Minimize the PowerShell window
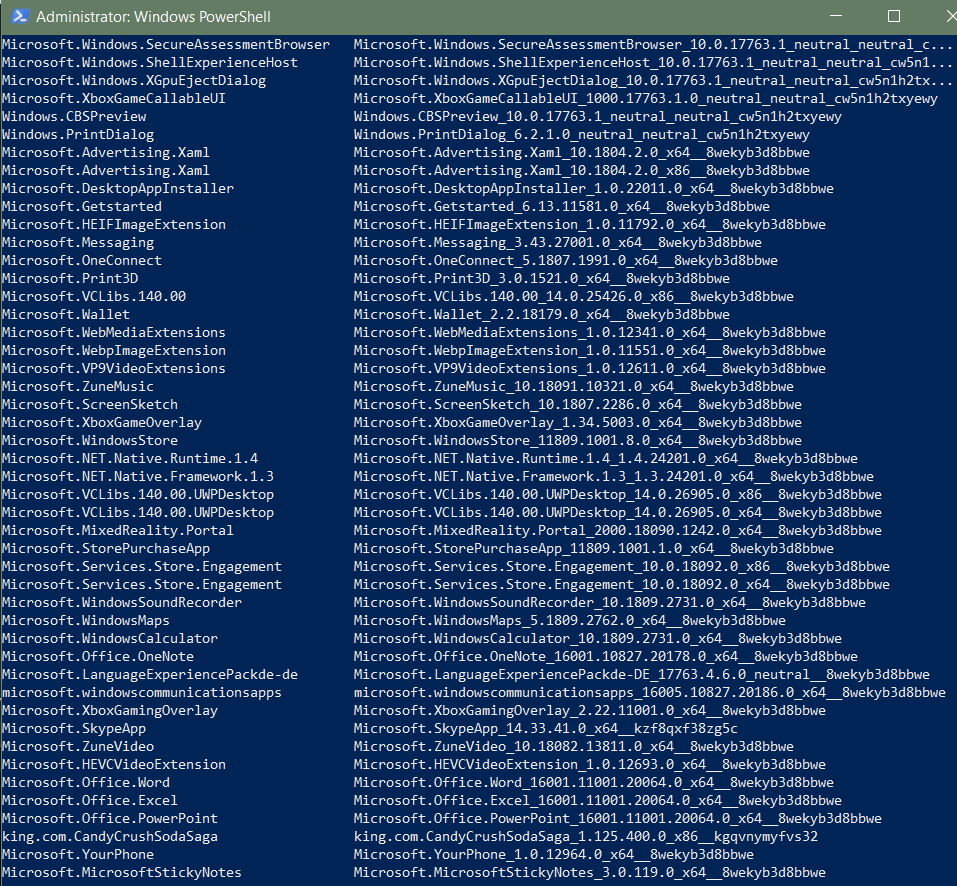 [836, 16]
